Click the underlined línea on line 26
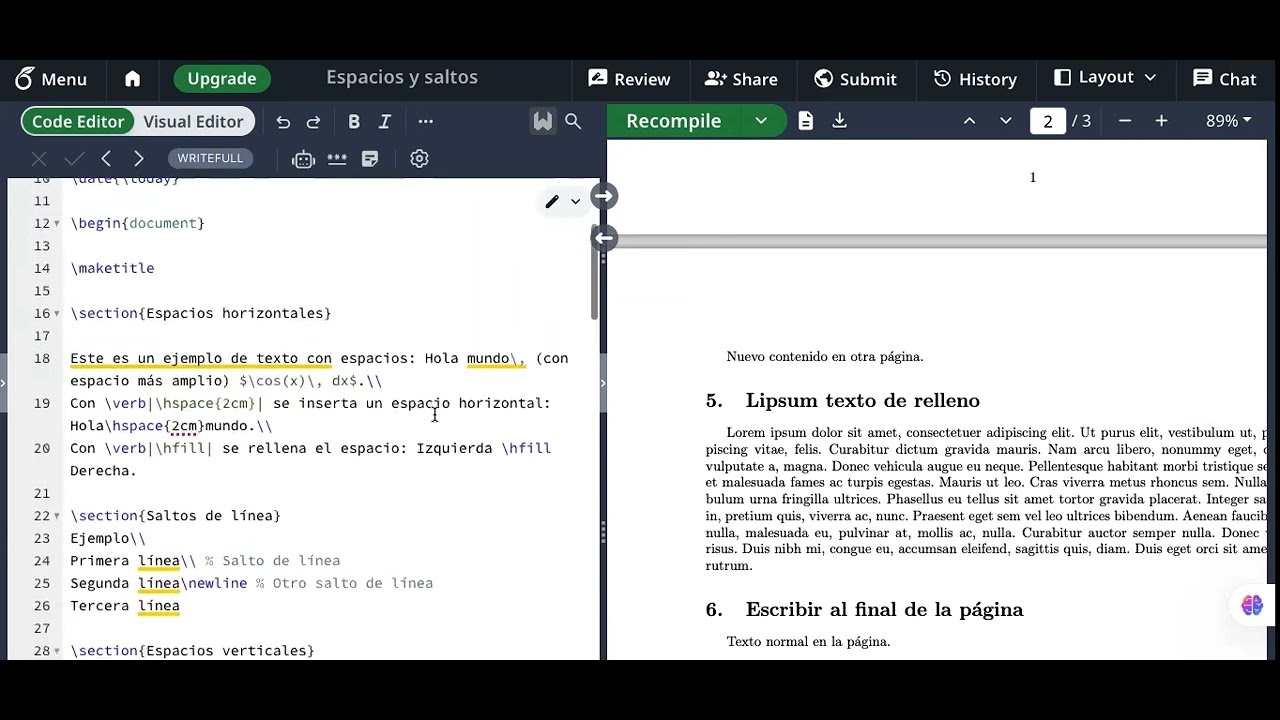 159,606
